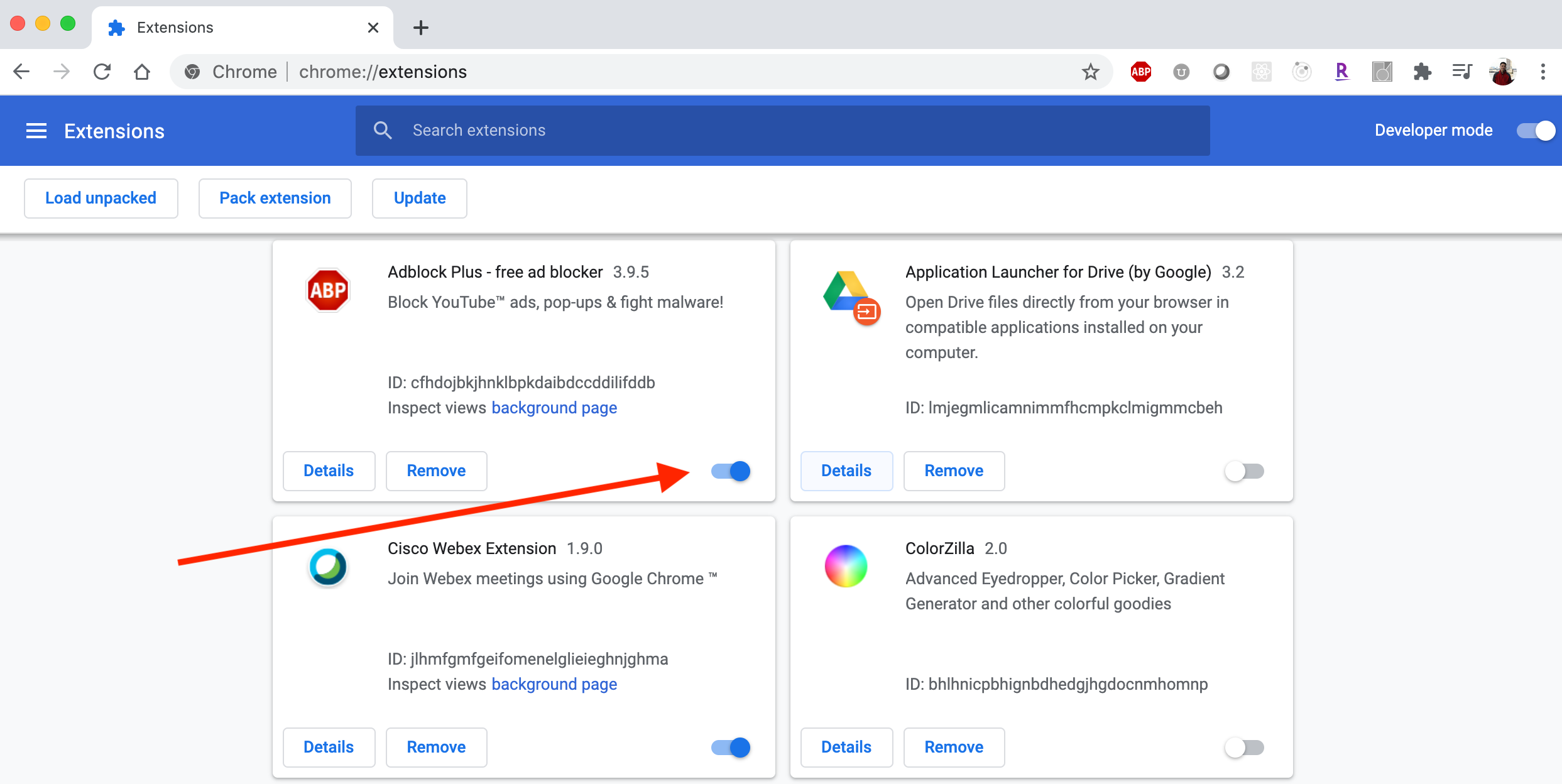Open Details for Cisco Webex Extension
Screen dimensions: 1562x784
(329, 747)
